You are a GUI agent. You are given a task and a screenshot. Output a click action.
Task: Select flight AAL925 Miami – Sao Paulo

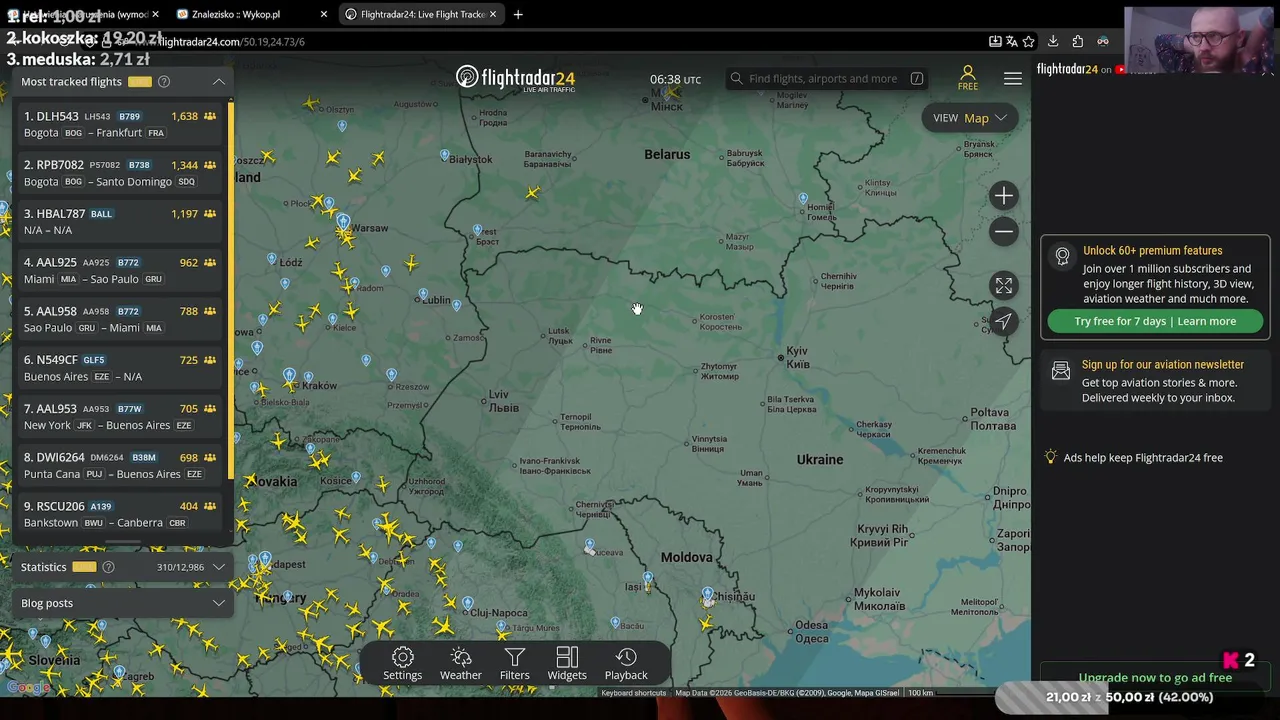(x=121, y=271)
